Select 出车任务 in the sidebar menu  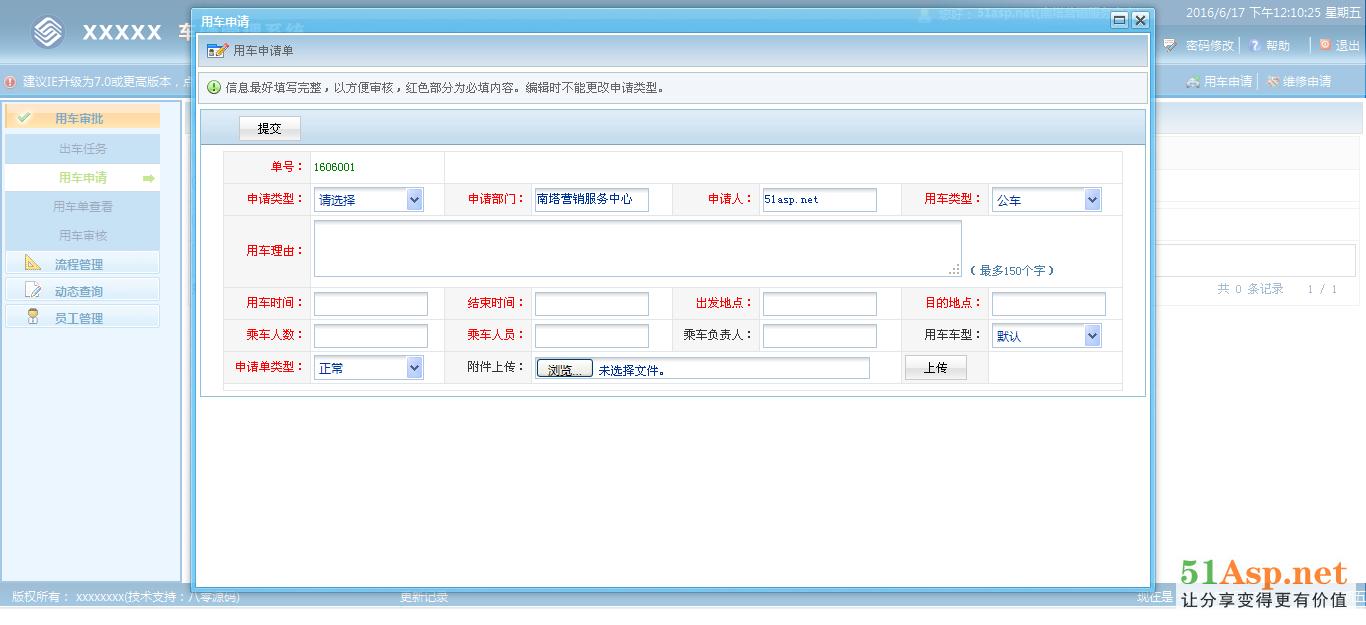tap(82, 149)
